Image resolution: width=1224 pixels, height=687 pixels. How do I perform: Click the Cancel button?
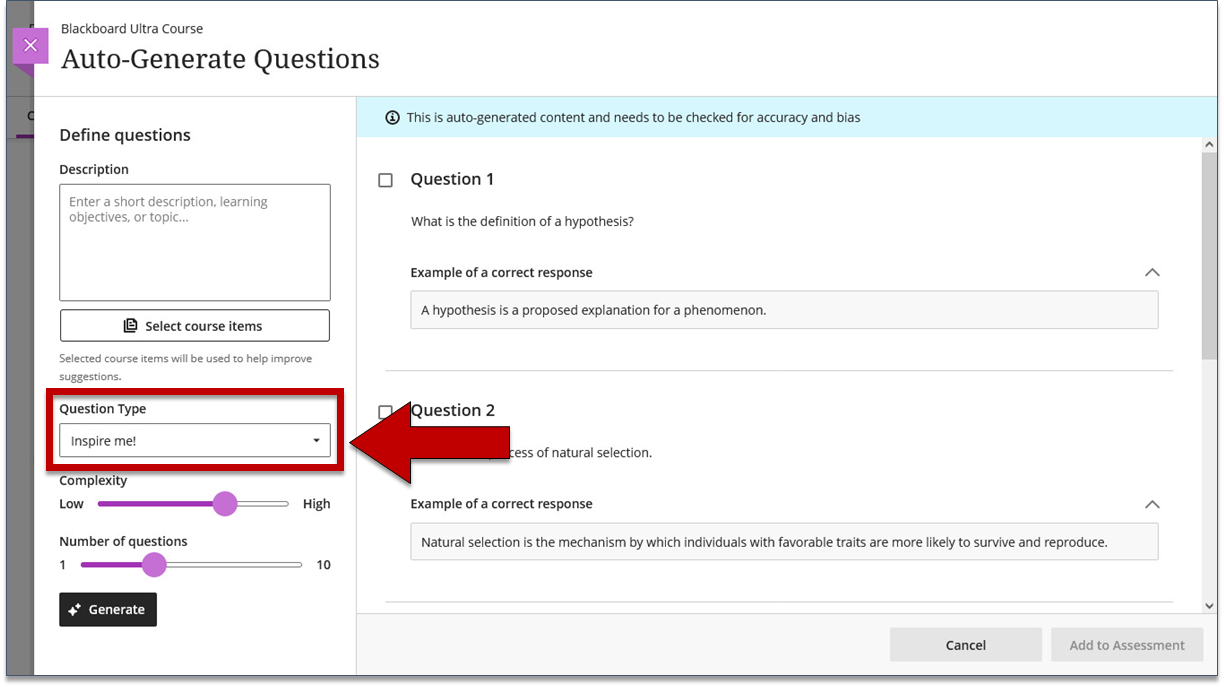pyautogui.click(x=966, y=645)
